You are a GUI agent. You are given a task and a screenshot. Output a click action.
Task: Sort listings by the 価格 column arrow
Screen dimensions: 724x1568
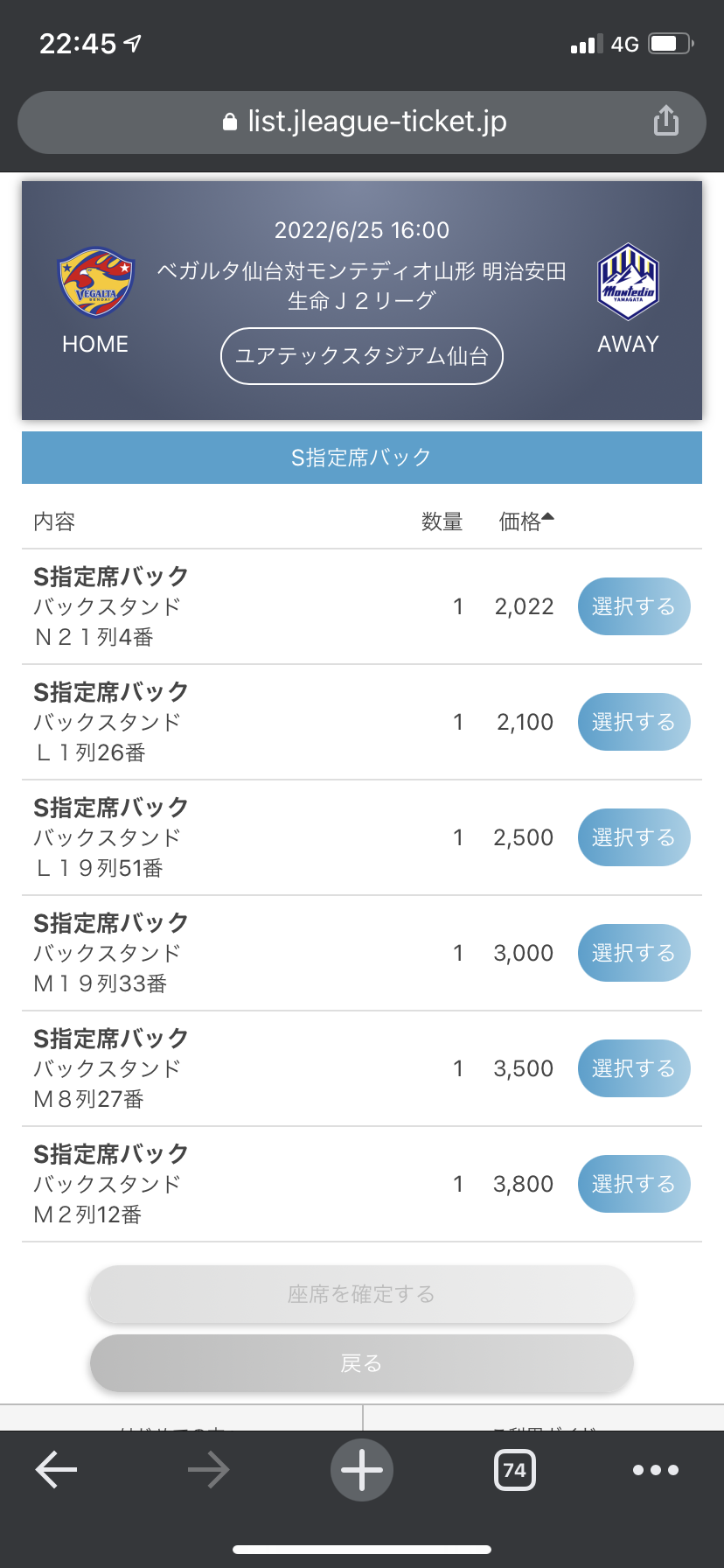click(x=548, y=517)
